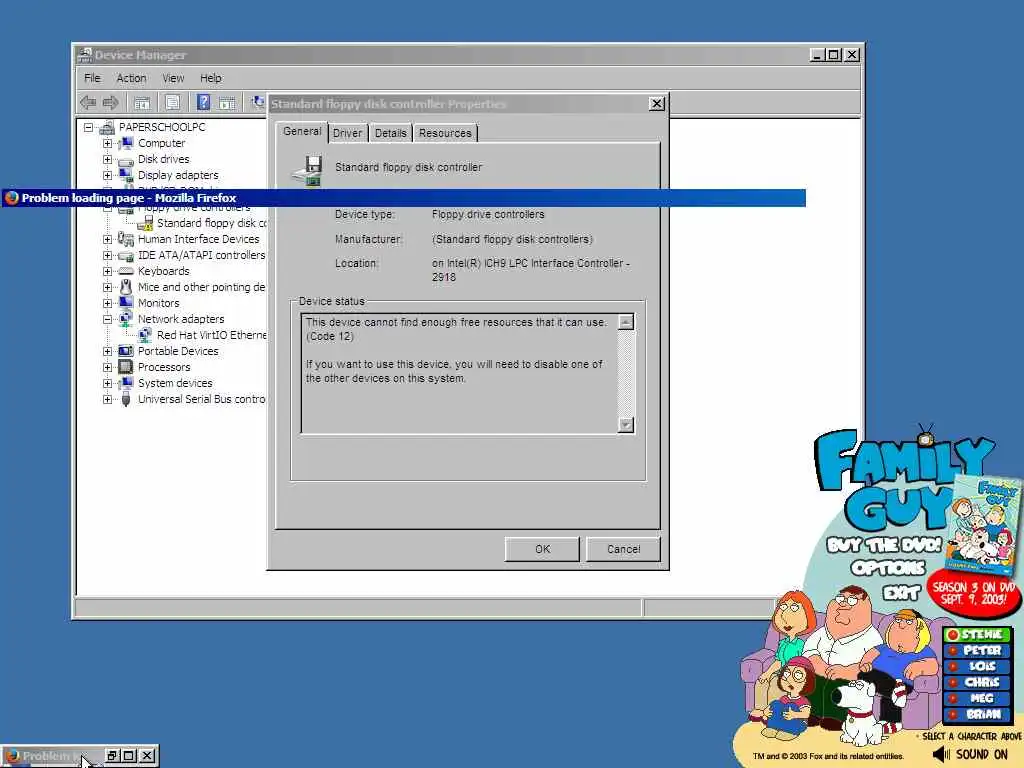Image resolution: width=1024 pixels, height=768 pixels.
Task: Toggle the console tree toolbar icon
Action: (x=142, y=103)
